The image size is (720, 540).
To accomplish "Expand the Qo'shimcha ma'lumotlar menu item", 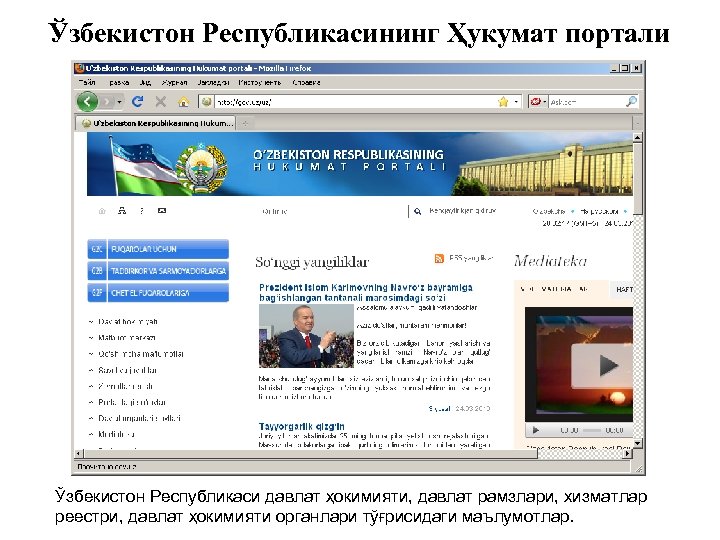I will click(x=136, y=354).
